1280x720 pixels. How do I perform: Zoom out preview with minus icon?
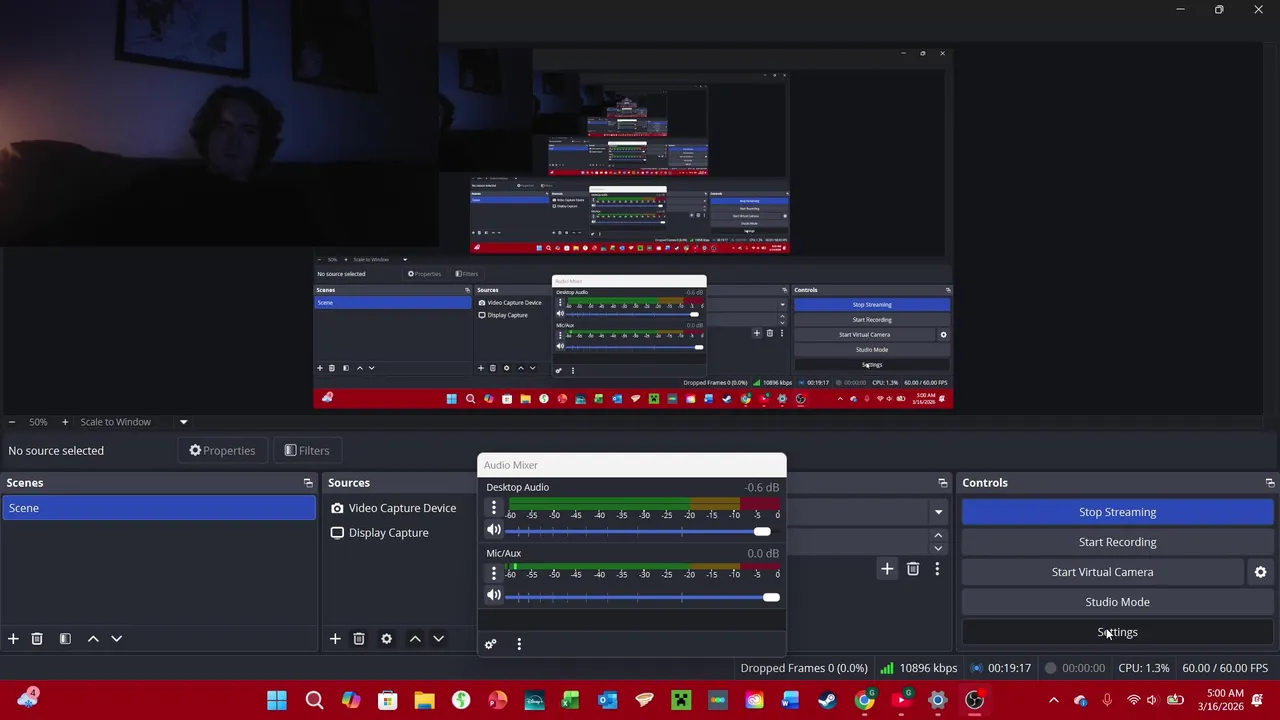(x=11, y=422)
